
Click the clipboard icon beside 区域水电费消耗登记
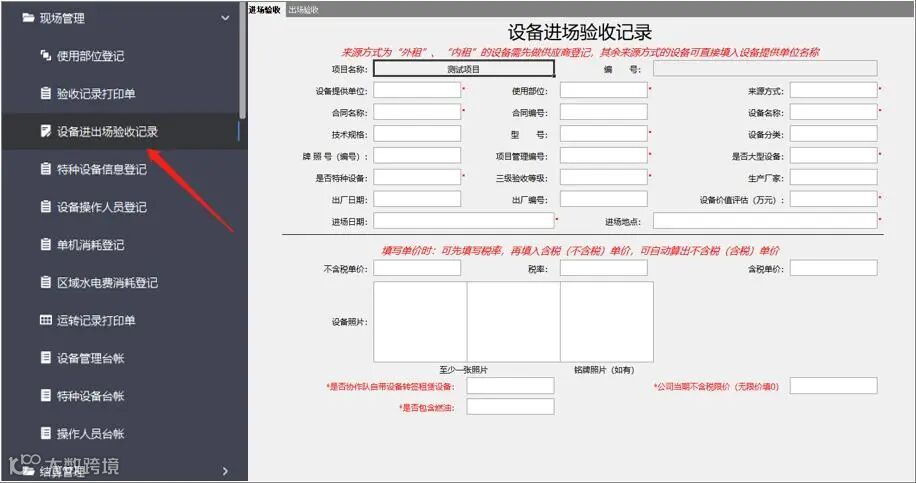tap(46, 283)
